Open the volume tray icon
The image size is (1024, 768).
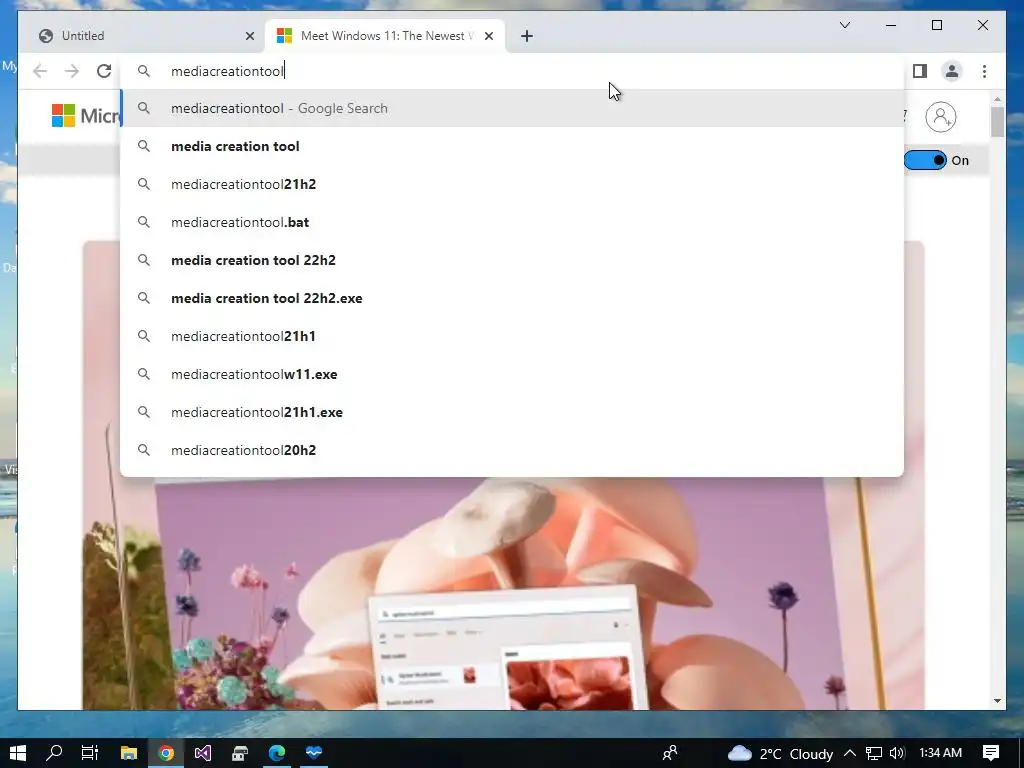coord(897,754)
